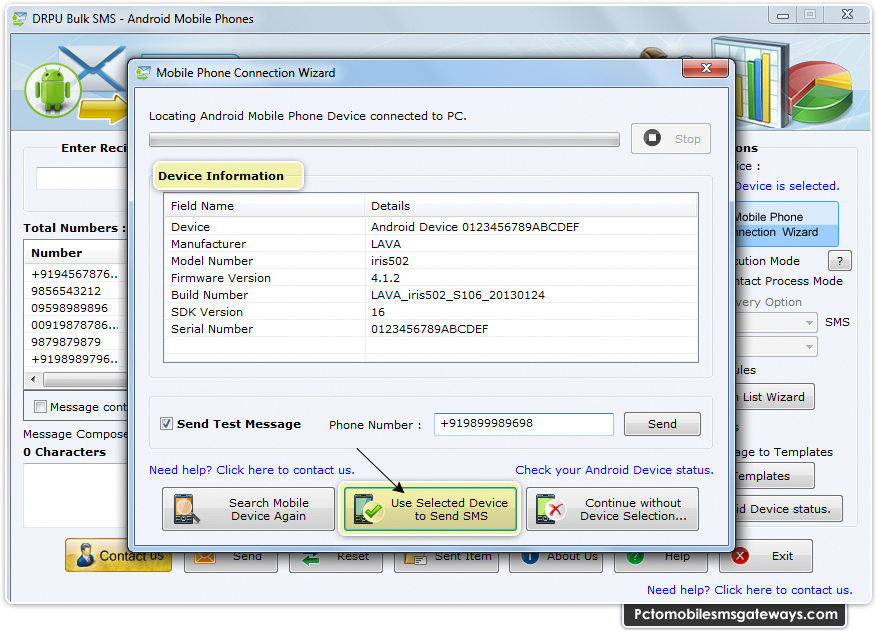Click the wizard title bar envelope icon
The image size is (877, 631).
pos(143,73)
